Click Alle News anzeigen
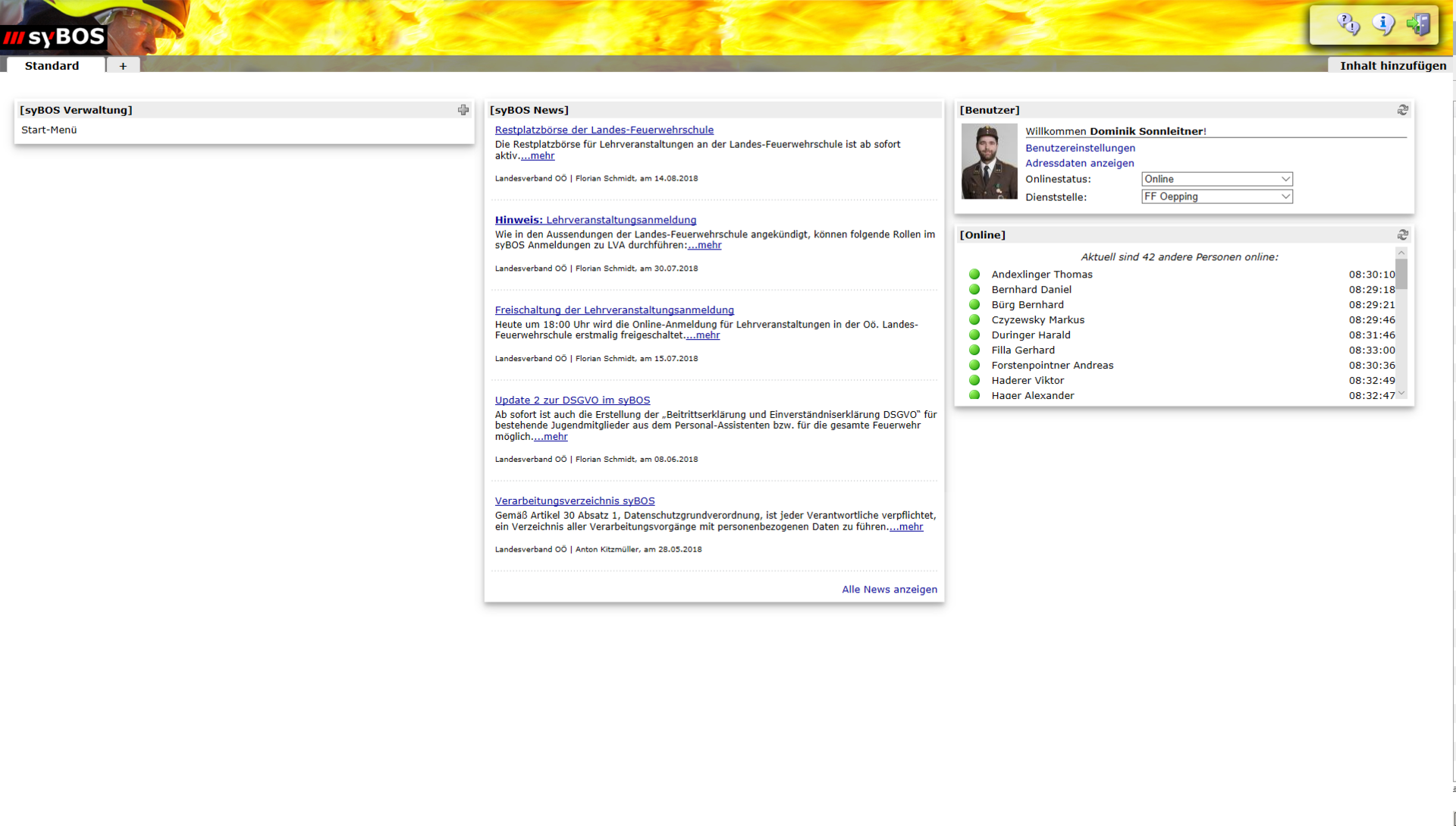The width and height of the screenshot is (1456, 826). tap(890, 589)
